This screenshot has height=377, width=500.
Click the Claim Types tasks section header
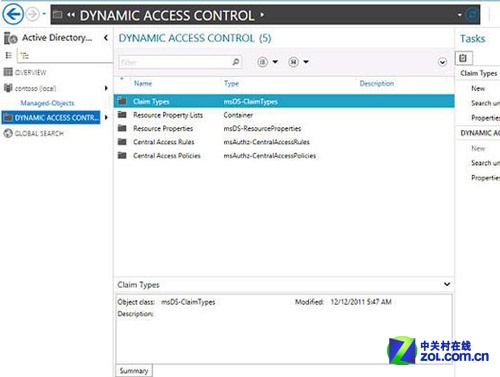[x=478, y=73]
